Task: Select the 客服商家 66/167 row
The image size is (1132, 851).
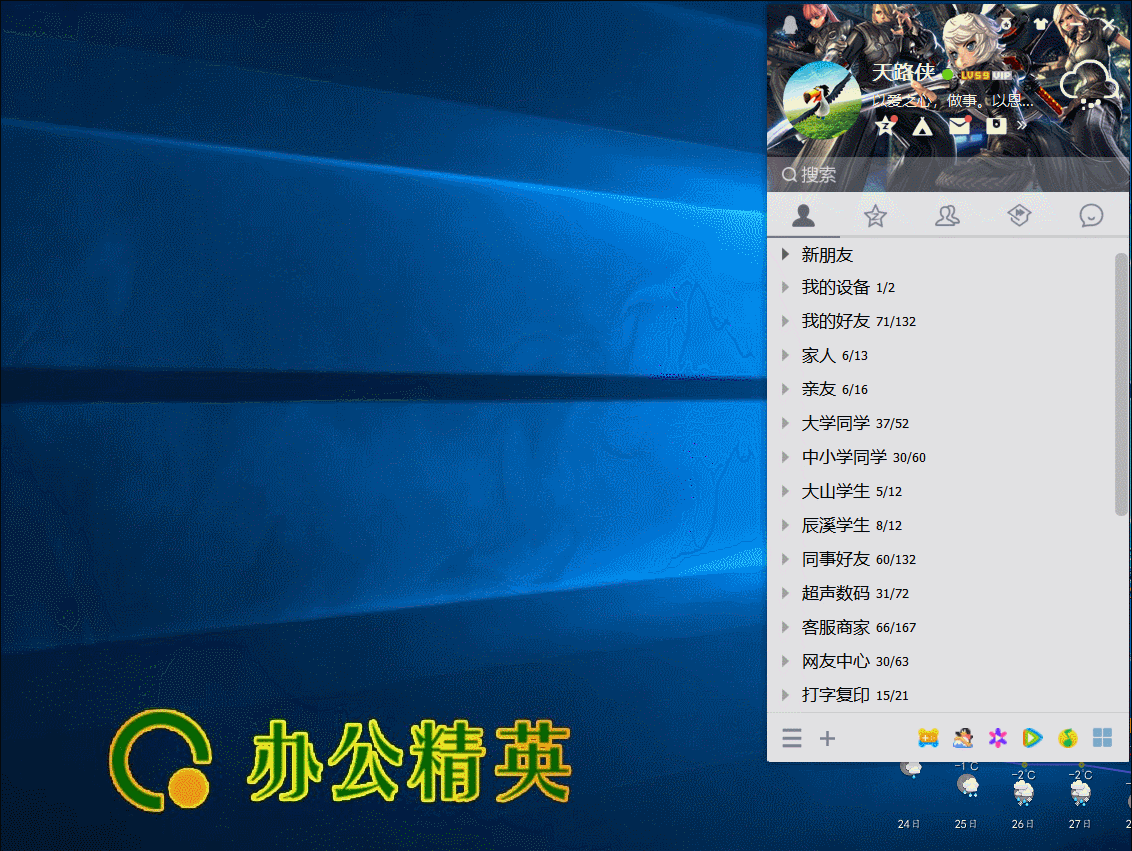Action: coord(941,627)
